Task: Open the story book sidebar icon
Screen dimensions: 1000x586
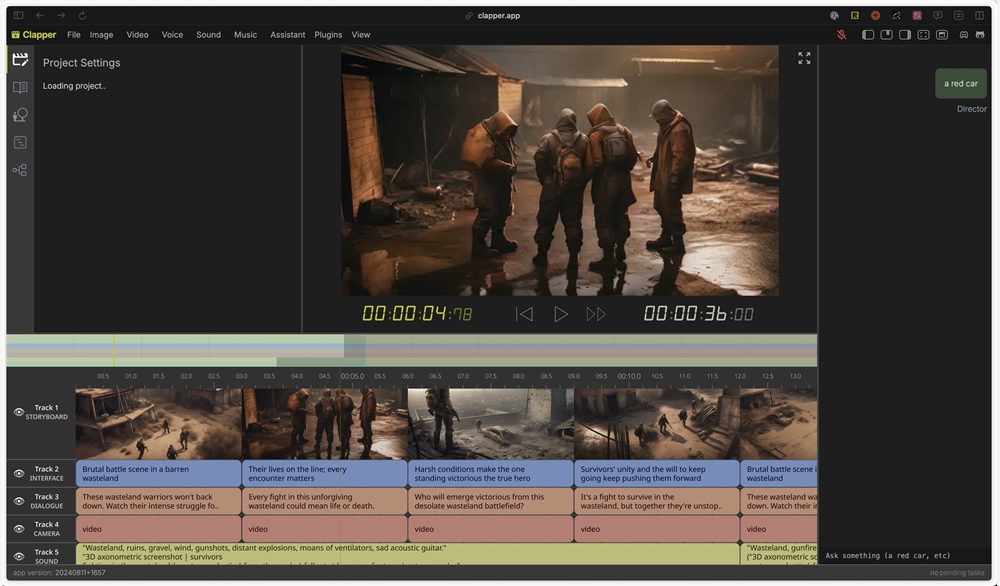Action: coord(20,88)
